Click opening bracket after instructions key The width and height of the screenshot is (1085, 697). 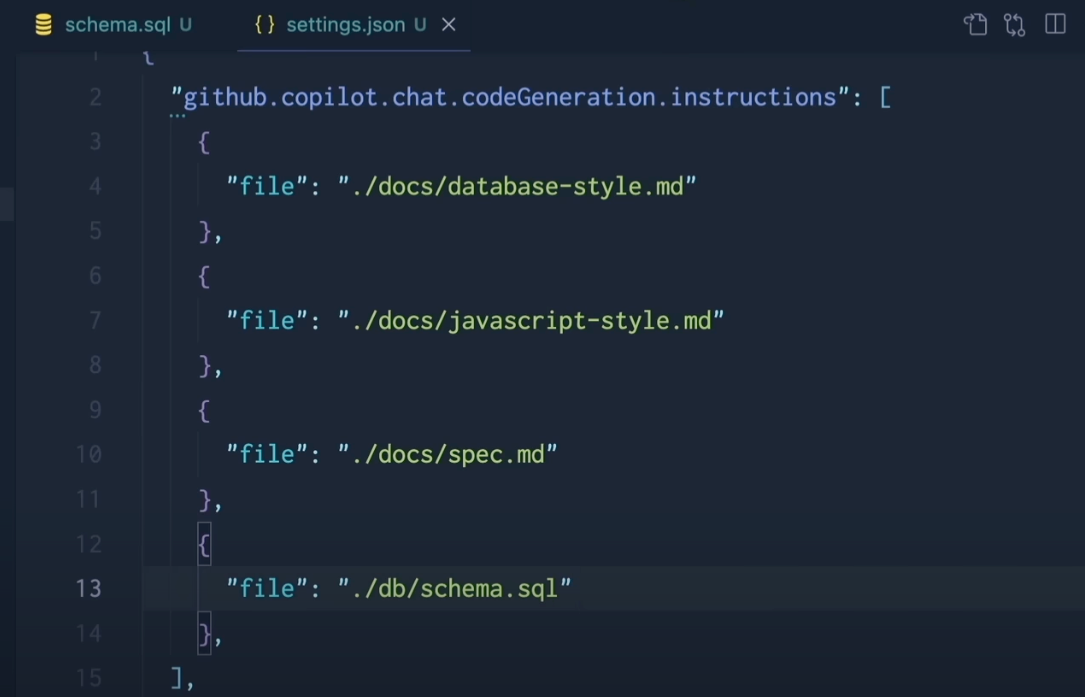click(885, 97)
